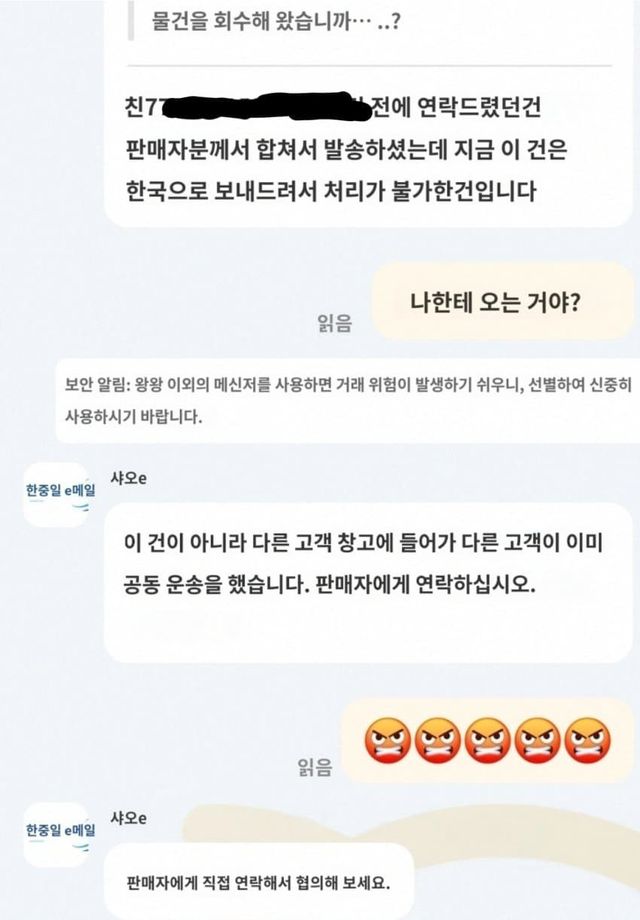Screen dimensions: 640x920
Task: Click upper 샤오e sender name
Action: pyautogui.click(x=128, y=478)
